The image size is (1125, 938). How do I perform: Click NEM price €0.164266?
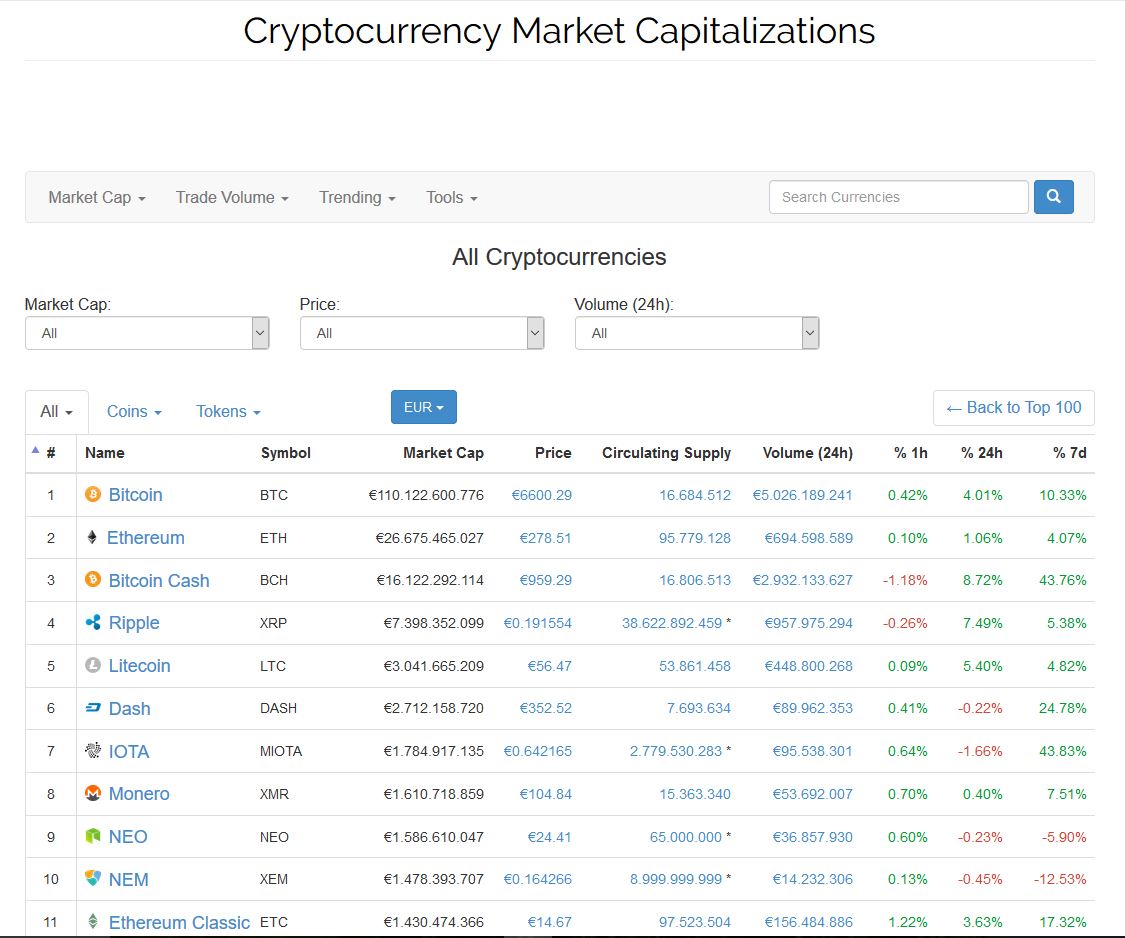[537, 879]
